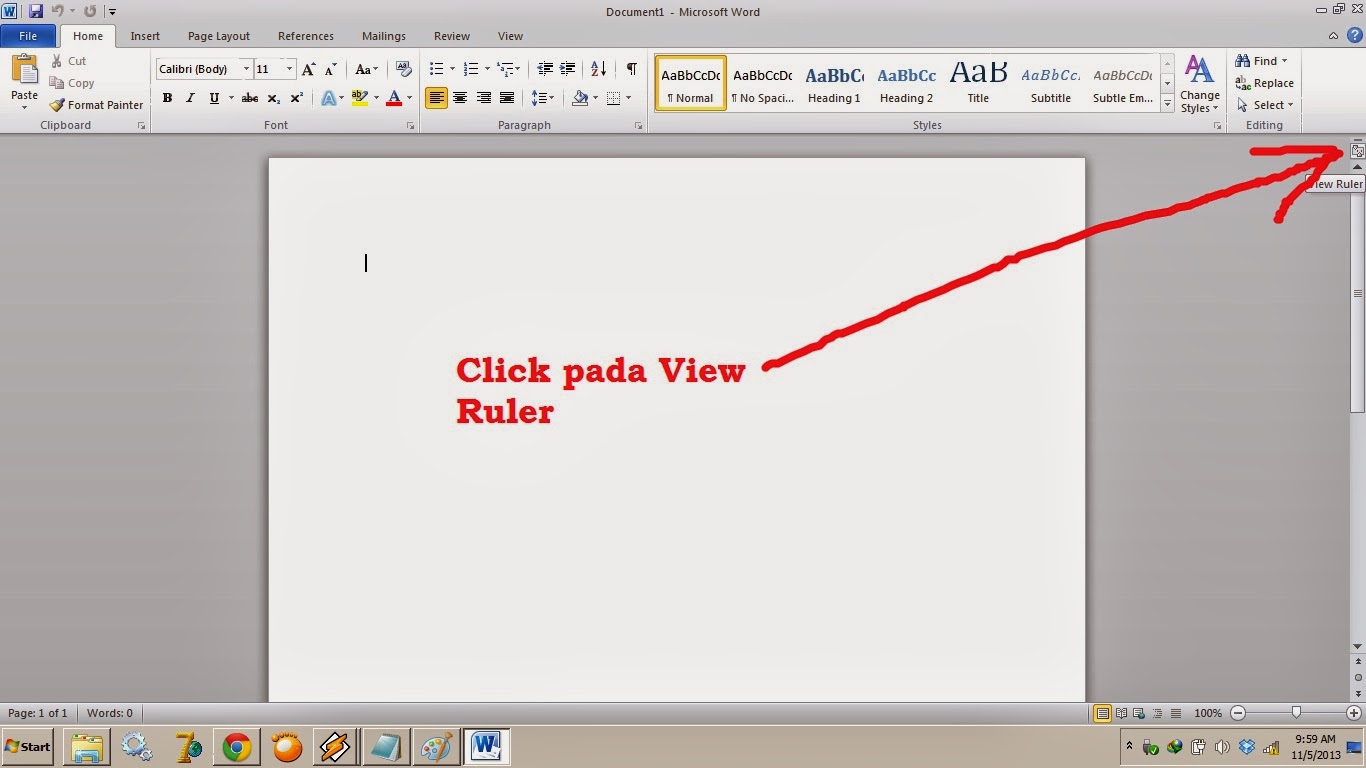Click the Show/Hide paragraph marks icon
The height and width of the screenshot is (768, 1366).
(630, 69)
